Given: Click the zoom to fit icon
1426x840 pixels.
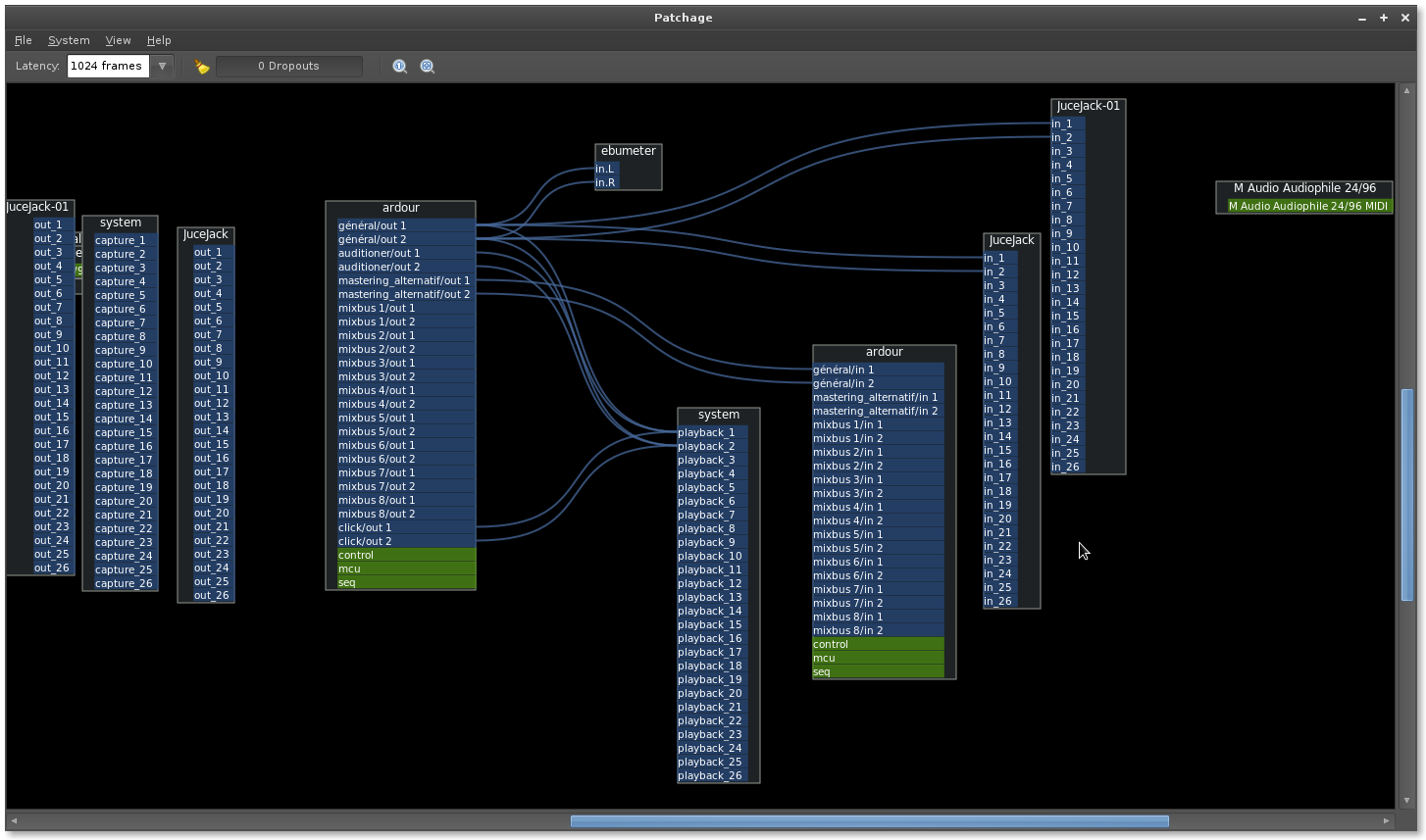Looking at the screenshot, I should (x=428, y=67).
